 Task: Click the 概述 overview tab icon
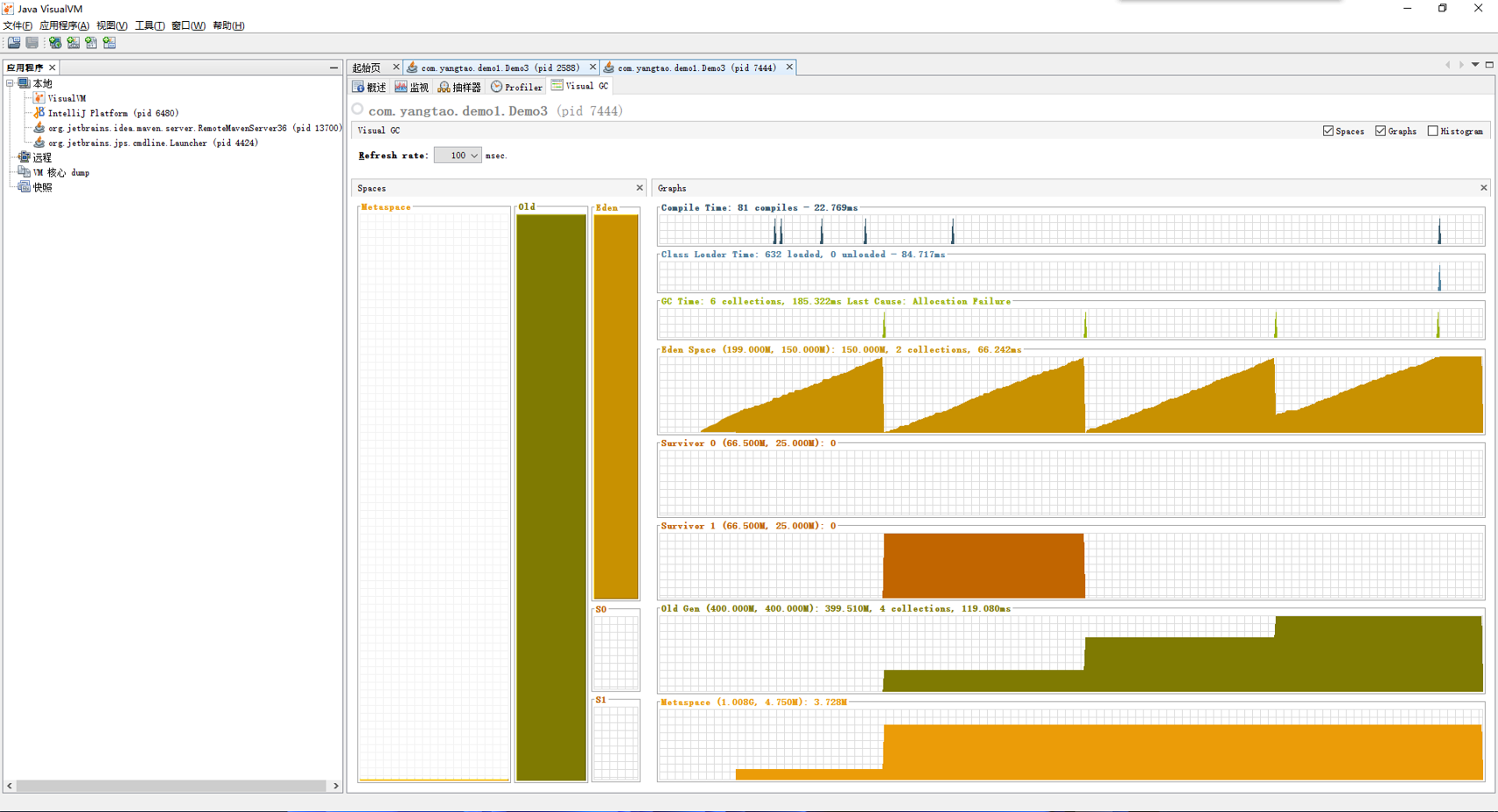pyautogui.click(x=359, y=87)
